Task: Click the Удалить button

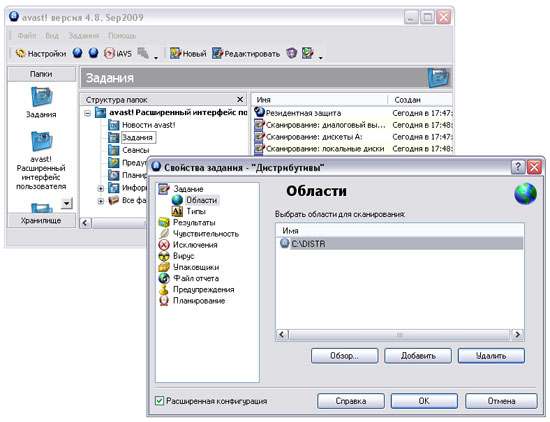Action: [491, 356]
